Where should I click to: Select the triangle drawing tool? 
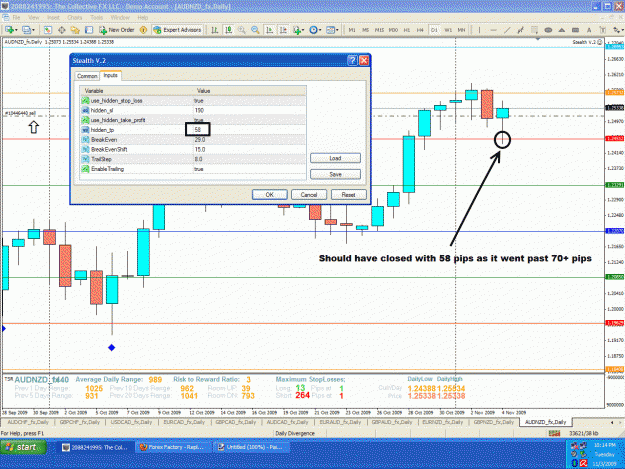click(x=562, y=30)
